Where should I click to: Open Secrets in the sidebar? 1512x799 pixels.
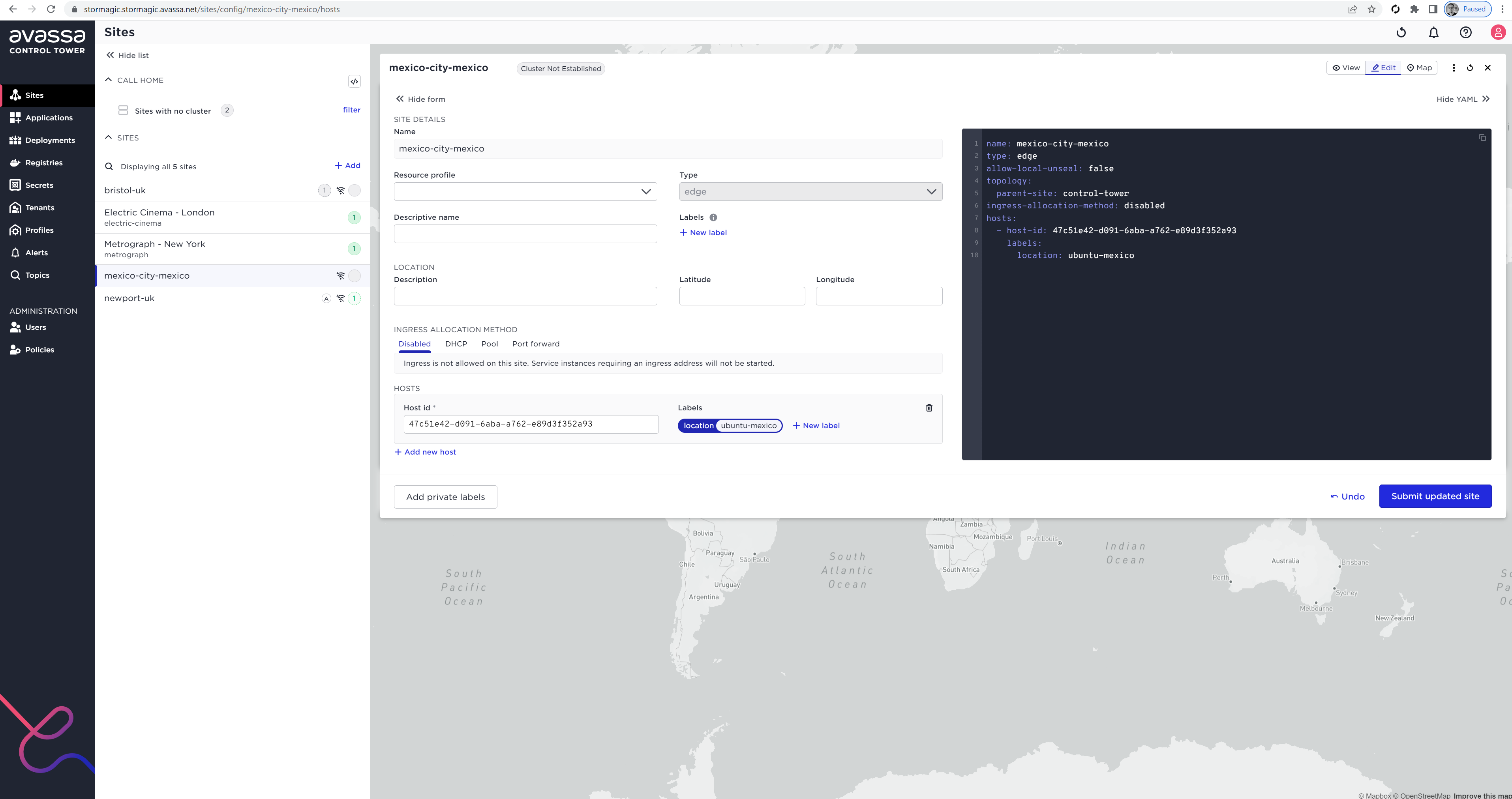tap(47, 185)
